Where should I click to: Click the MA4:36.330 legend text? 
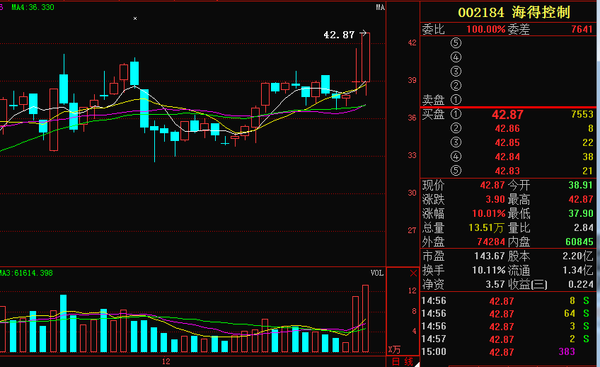(33, 7)
